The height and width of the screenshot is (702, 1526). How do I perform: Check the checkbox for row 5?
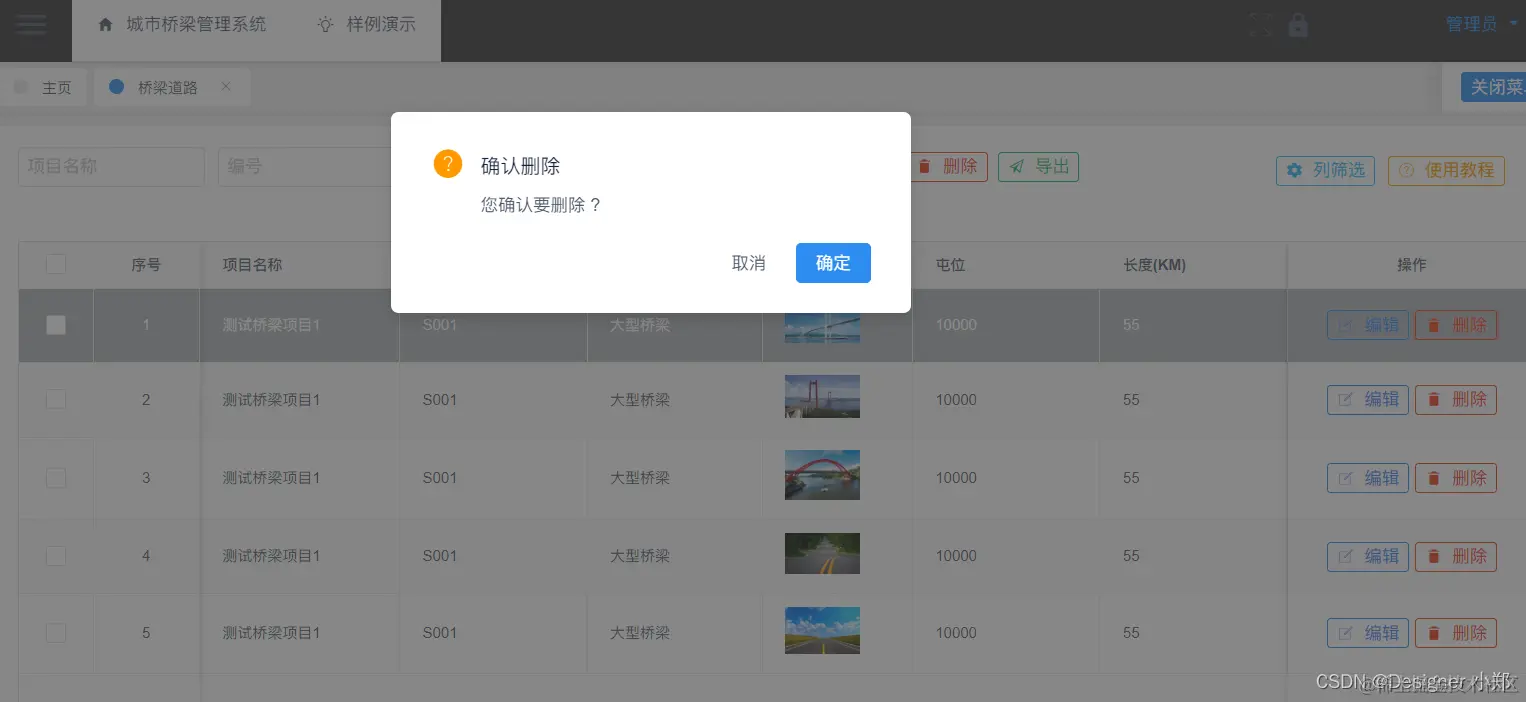click(55, 632)
